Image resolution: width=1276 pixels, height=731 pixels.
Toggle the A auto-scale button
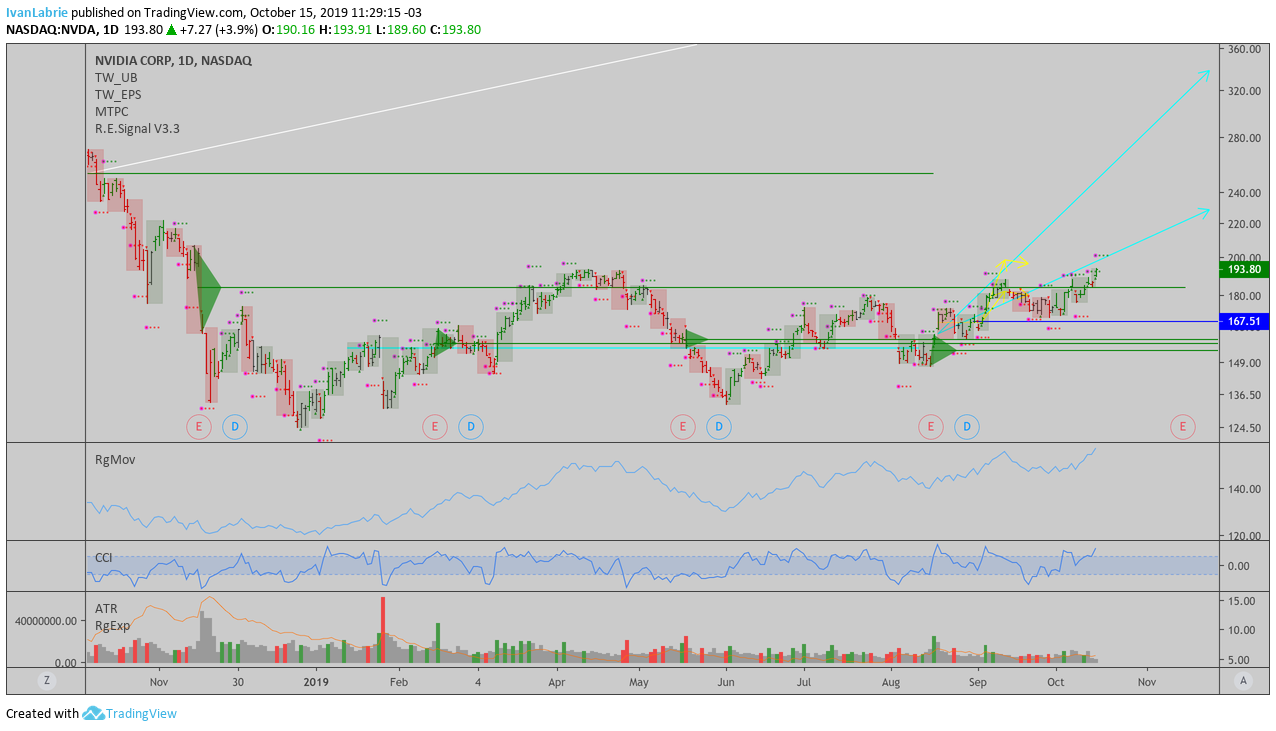coord(1244,681)
